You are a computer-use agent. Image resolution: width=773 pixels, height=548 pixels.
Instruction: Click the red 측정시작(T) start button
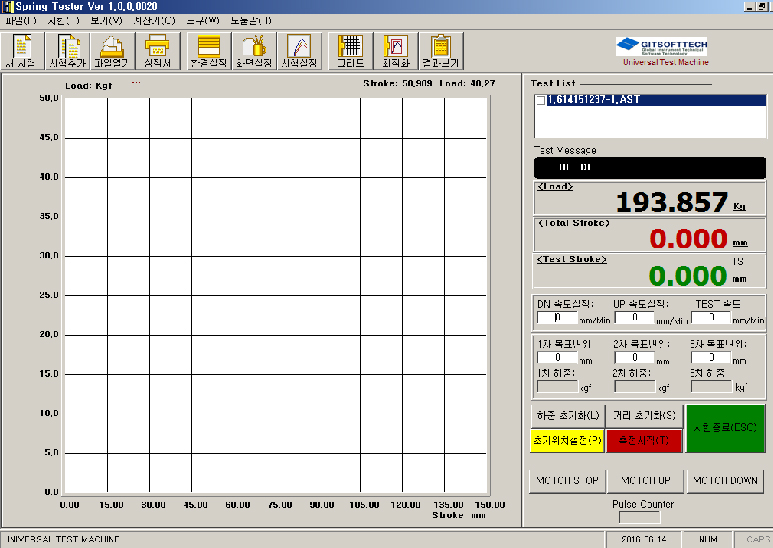[x=644, y=440]
